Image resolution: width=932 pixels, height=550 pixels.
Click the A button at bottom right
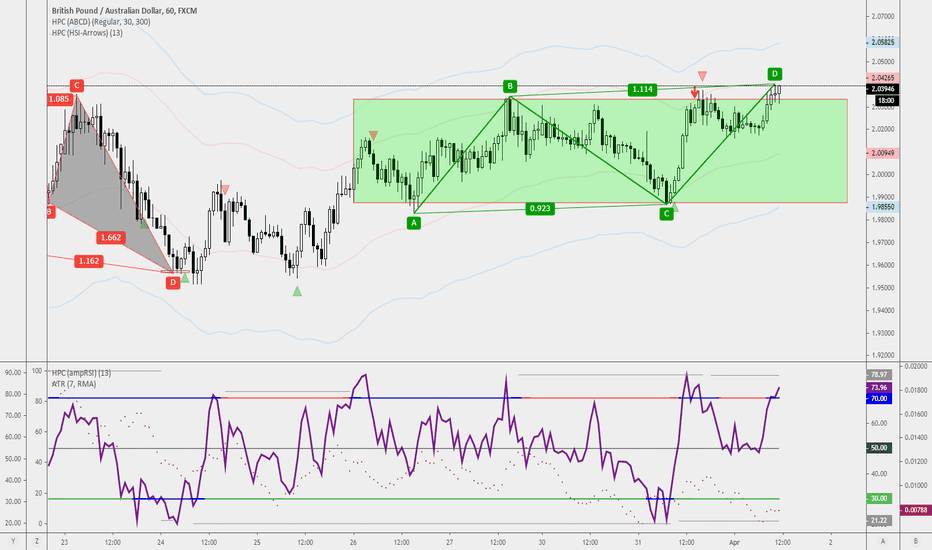[883, 541]
